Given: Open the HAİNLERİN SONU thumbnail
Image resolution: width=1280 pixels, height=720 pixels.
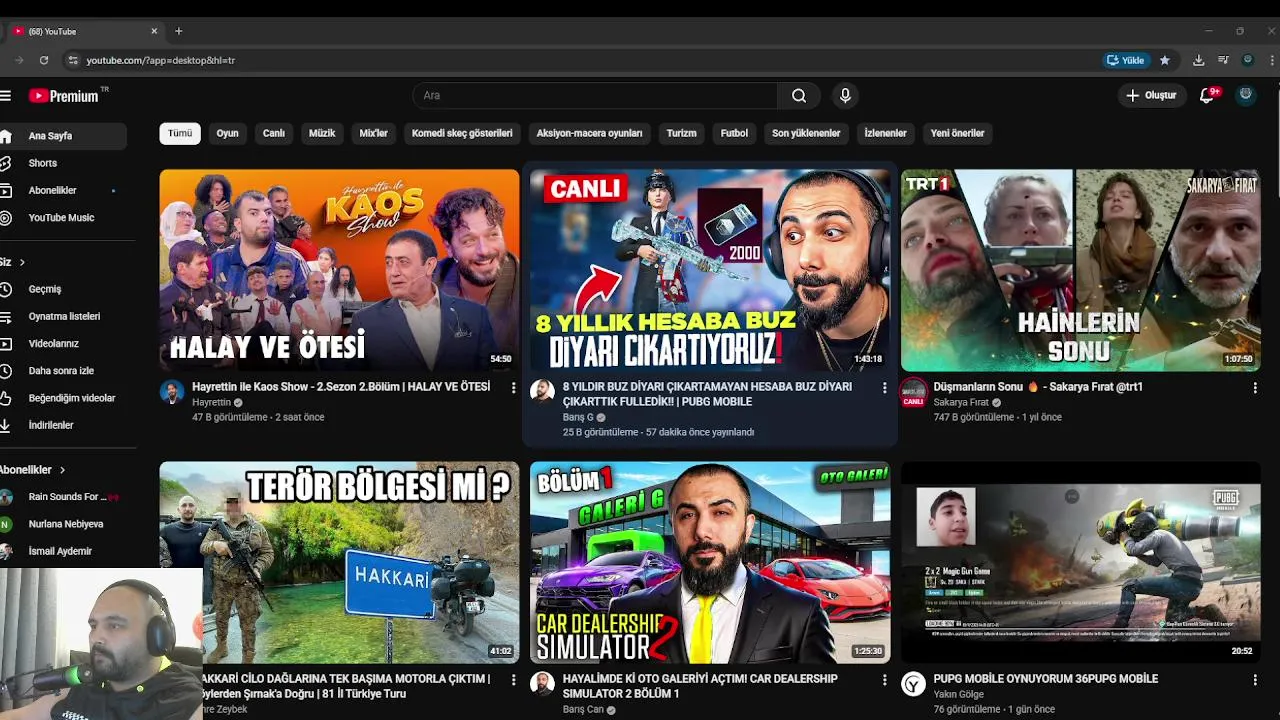Looking at the screenshot, I should (1080, 270).
